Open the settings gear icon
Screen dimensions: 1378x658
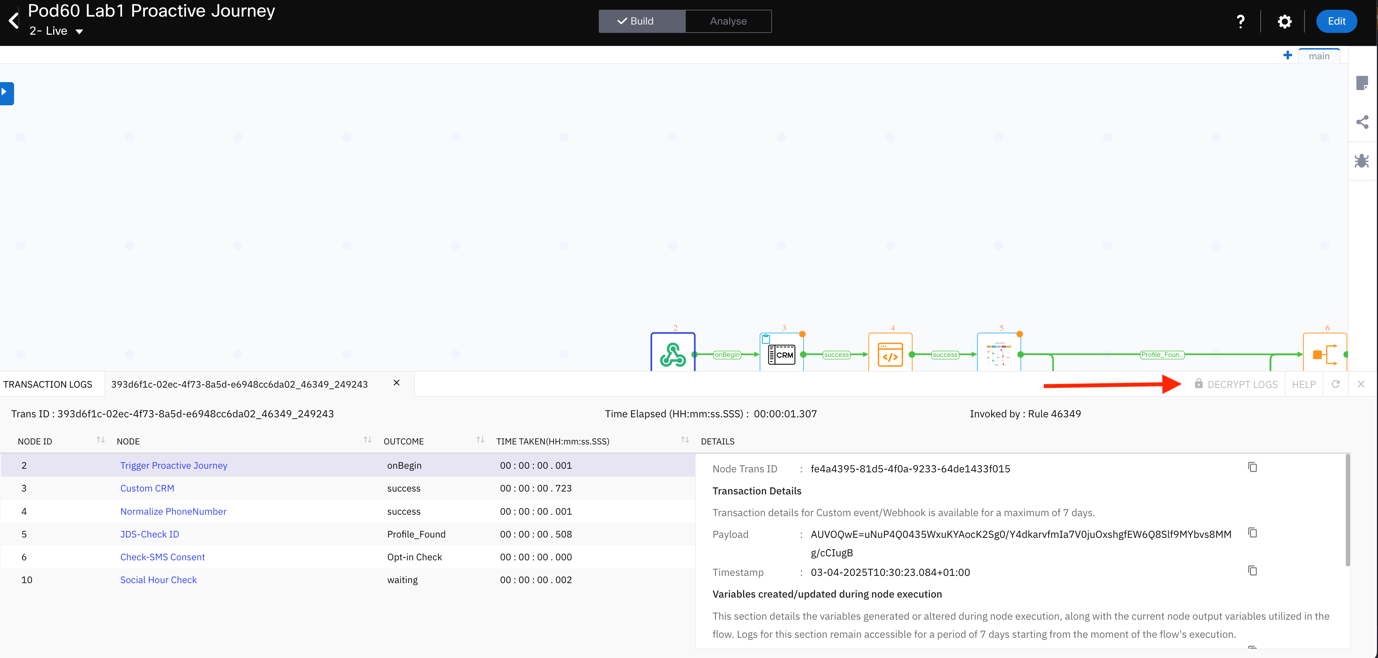[1284, 21]
